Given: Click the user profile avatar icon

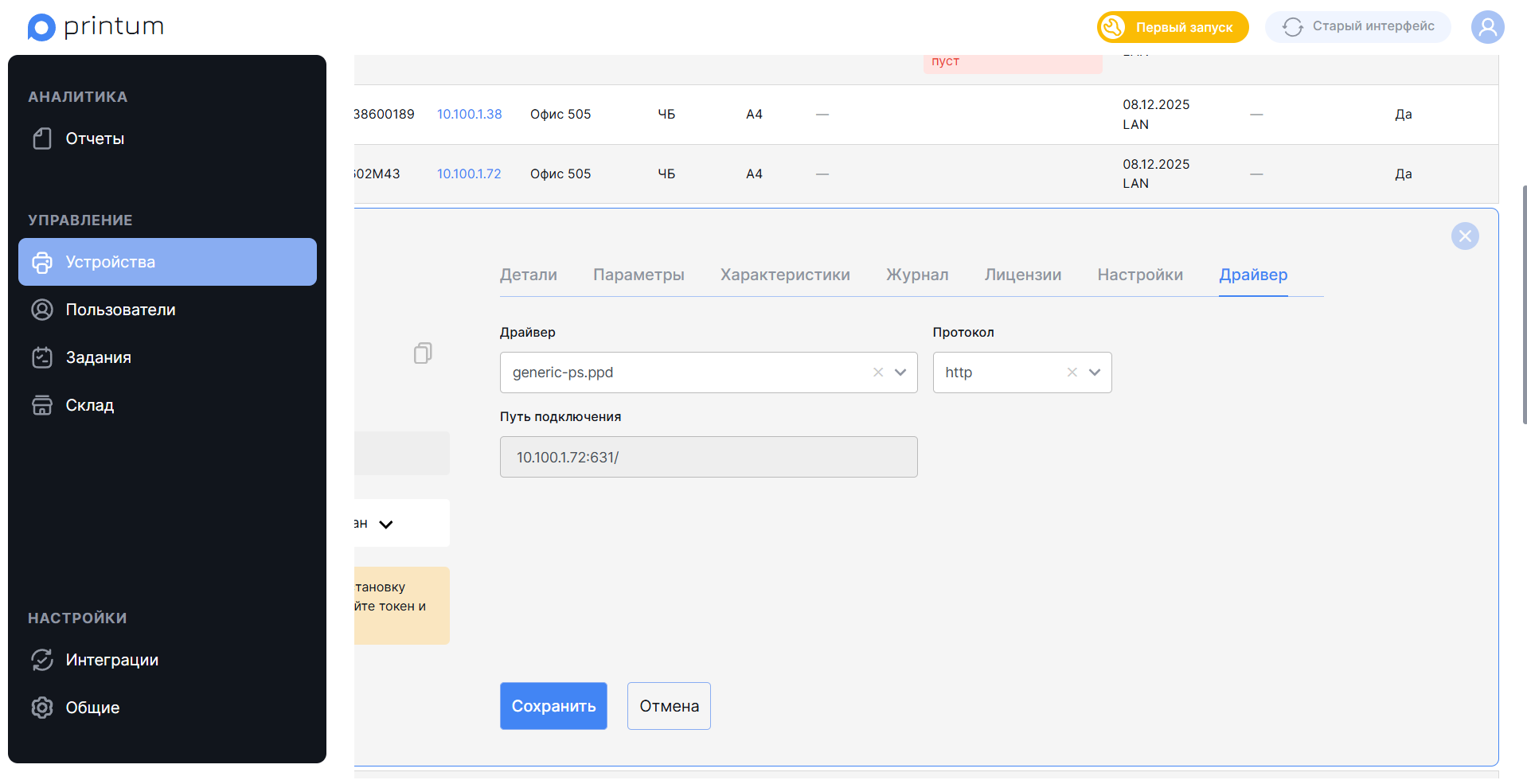Looking at the screenshot, I should [1487, 27].
